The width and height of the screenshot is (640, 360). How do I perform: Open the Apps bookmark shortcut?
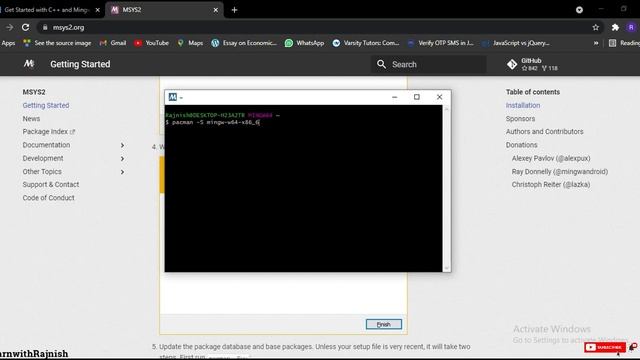tap(8, 43)
